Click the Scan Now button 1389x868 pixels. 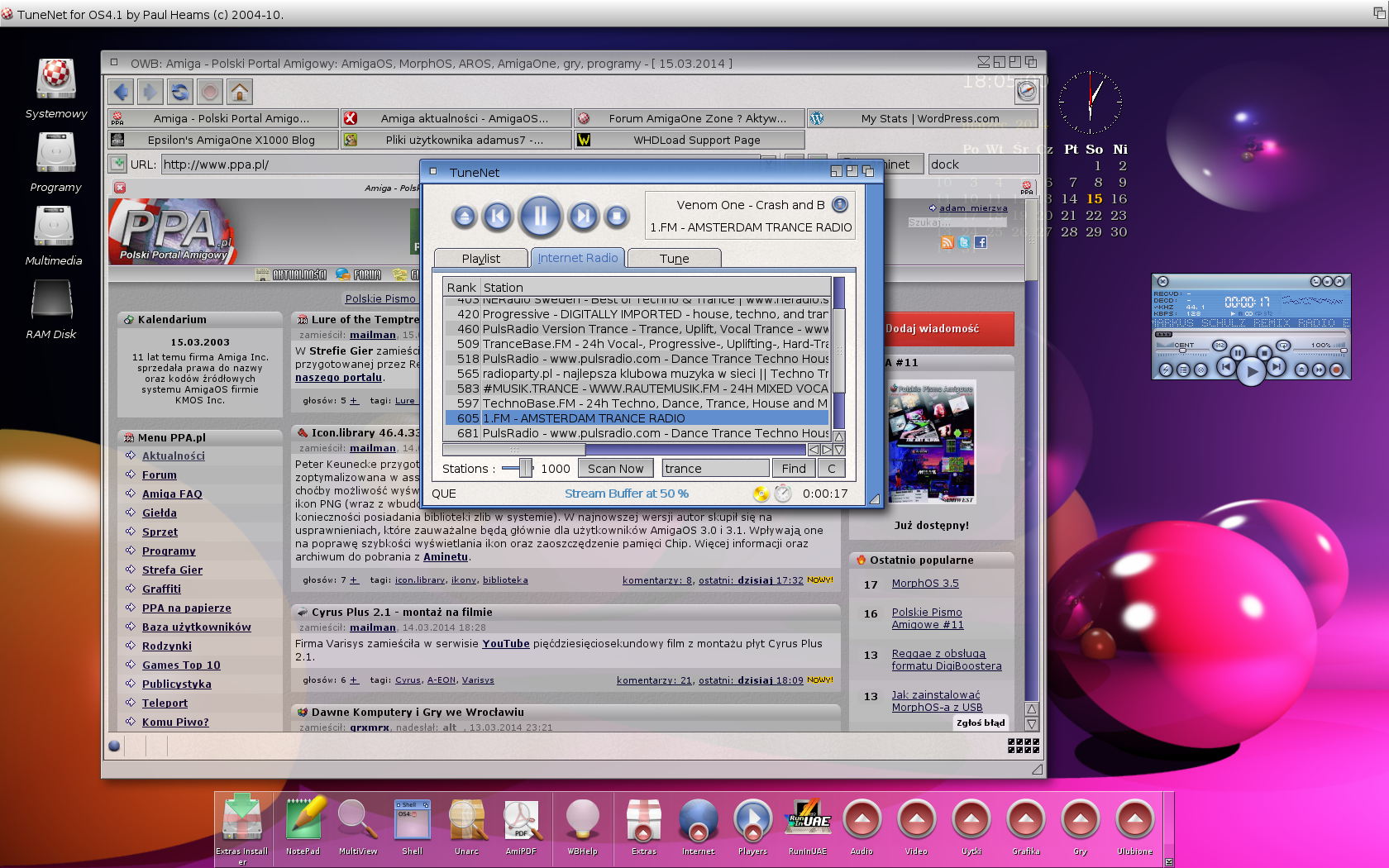(616, 469)
